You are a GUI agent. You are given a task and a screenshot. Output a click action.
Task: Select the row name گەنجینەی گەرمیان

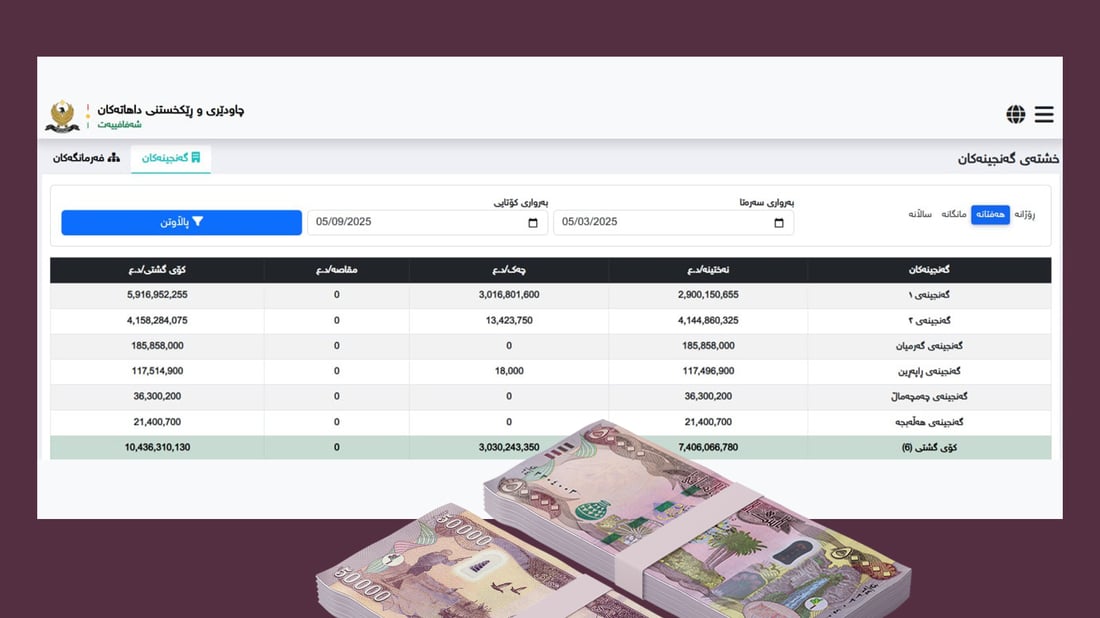click(929, 346)
